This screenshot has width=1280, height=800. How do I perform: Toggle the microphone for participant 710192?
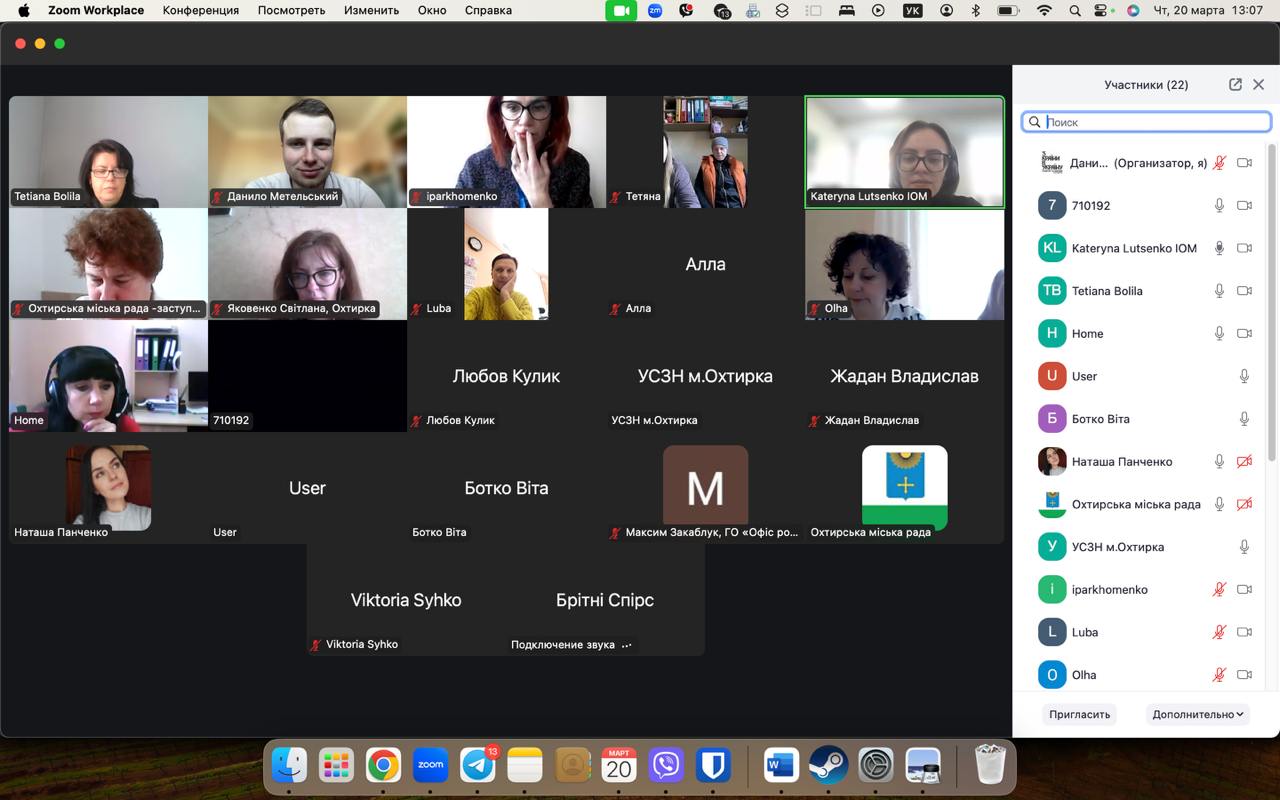click(x=1219, y=205)
